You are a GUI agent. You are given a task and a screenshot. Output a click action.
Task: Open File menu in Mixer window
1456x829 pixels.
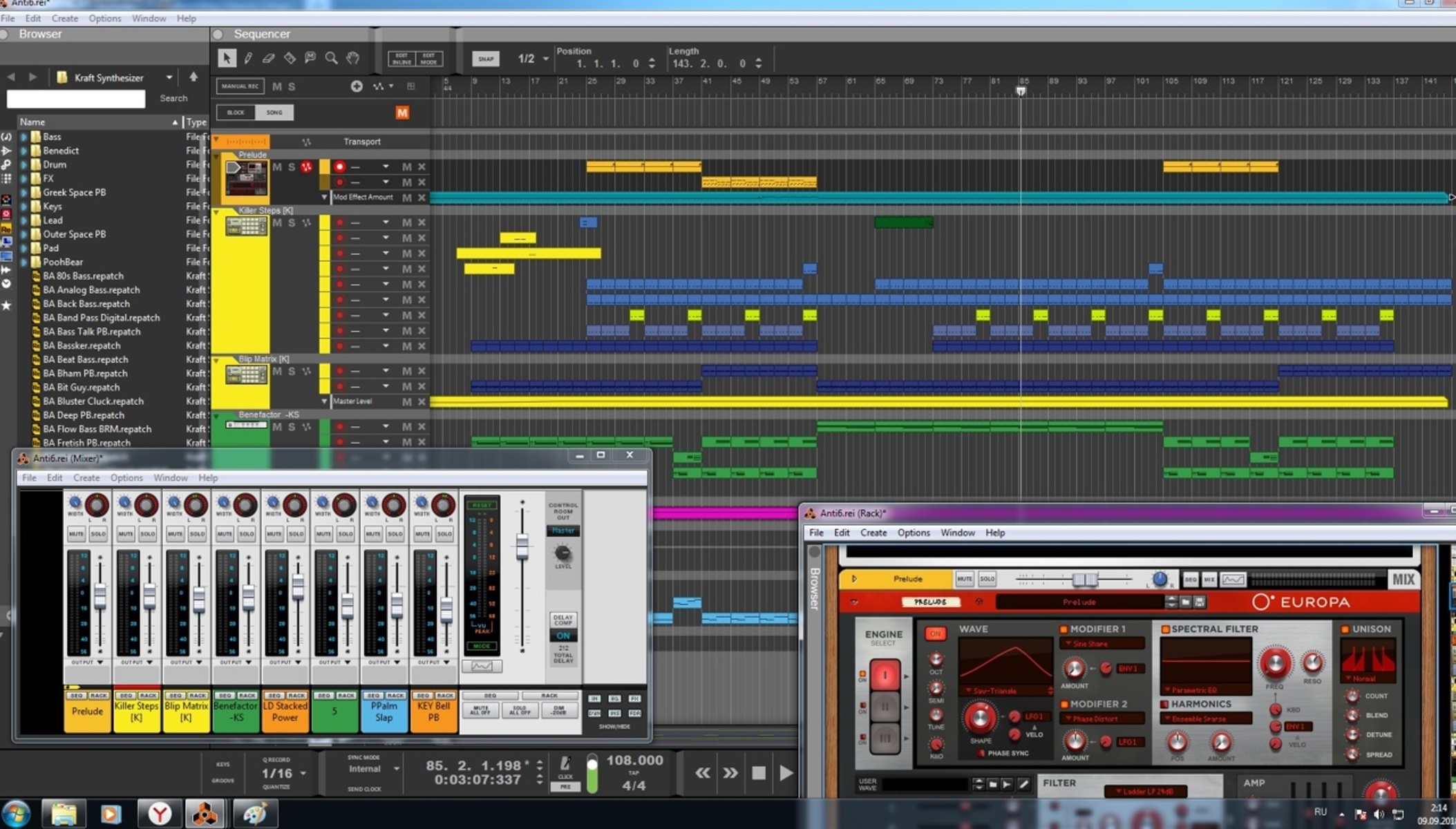pos(29,477)
